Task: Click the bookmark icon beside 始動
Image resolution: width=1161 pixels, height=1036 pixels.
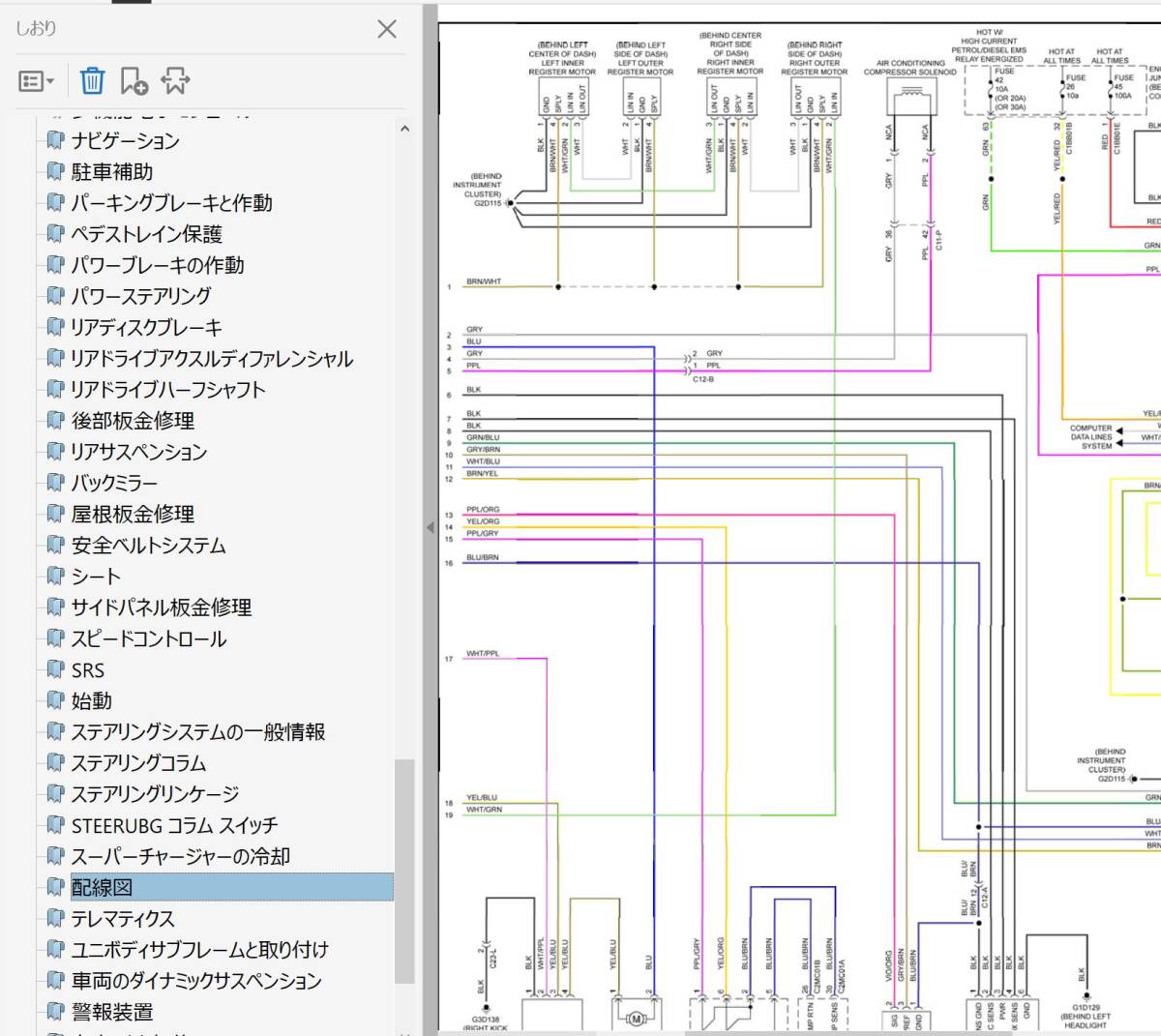Action: [56, 701]
